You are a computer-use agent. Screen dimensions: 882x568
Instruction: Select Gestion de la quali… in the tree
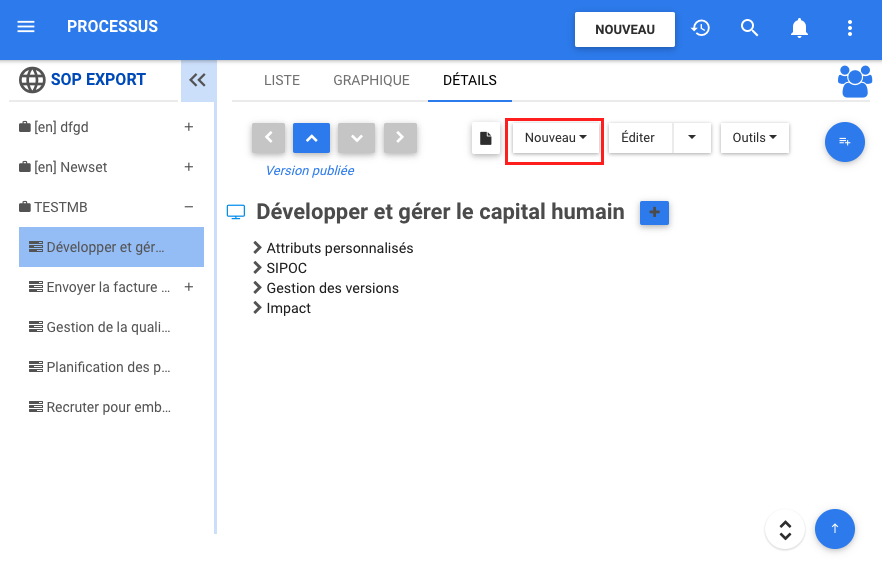(108, 327)
